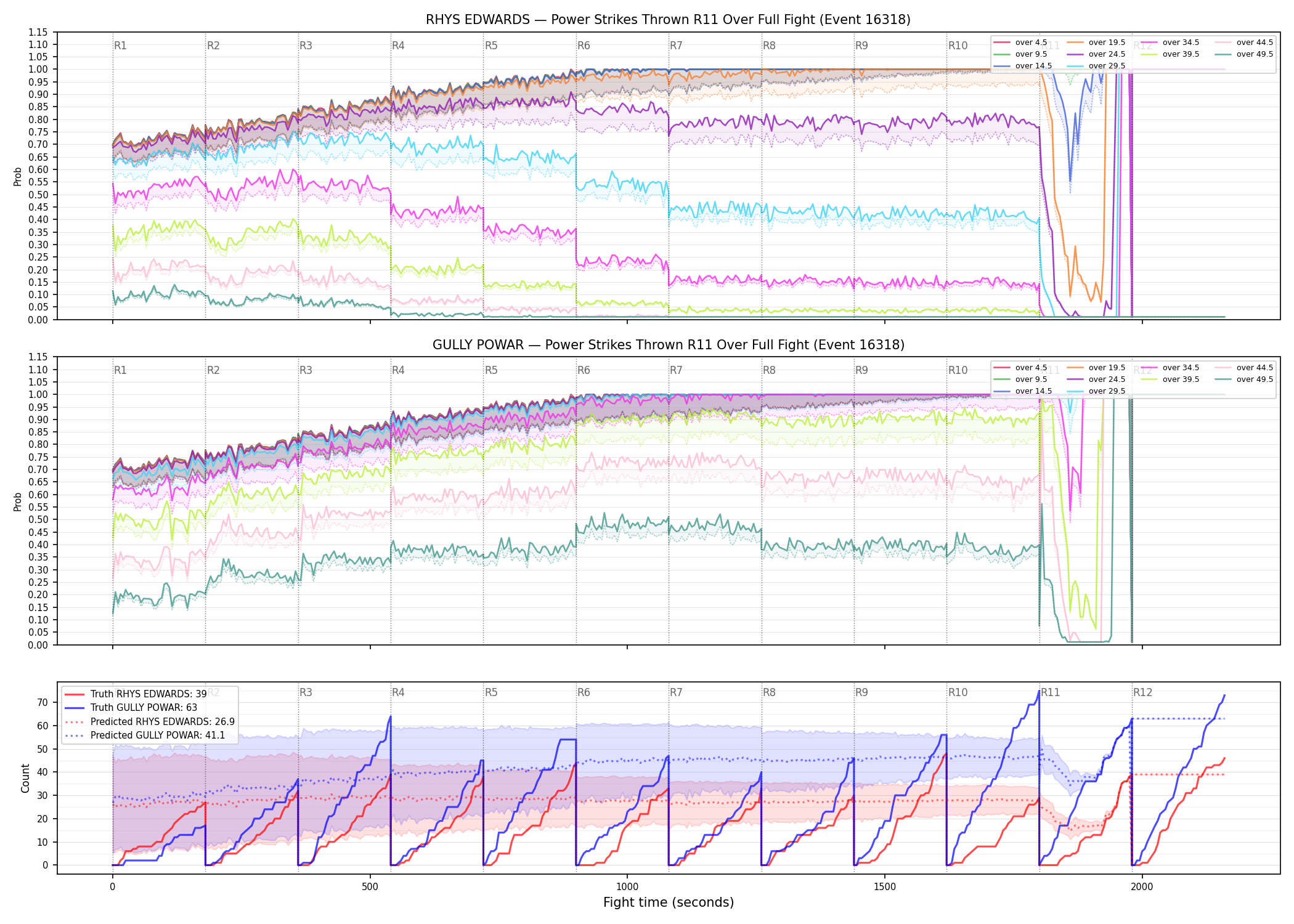This screenshot has height=924, width=1294.
Task: Select 'over 44.5' in the Gully Powar legend
Action: [1244, 368]
